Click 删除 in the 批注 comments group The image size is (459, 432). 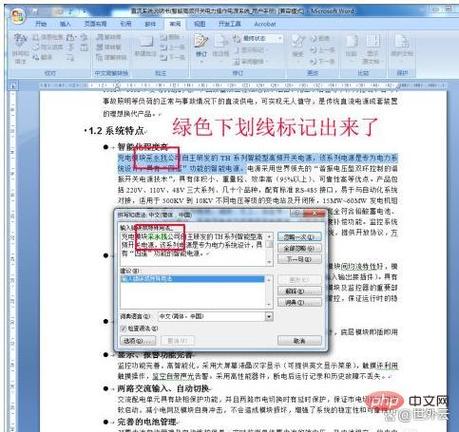click(x=171, y=37)
